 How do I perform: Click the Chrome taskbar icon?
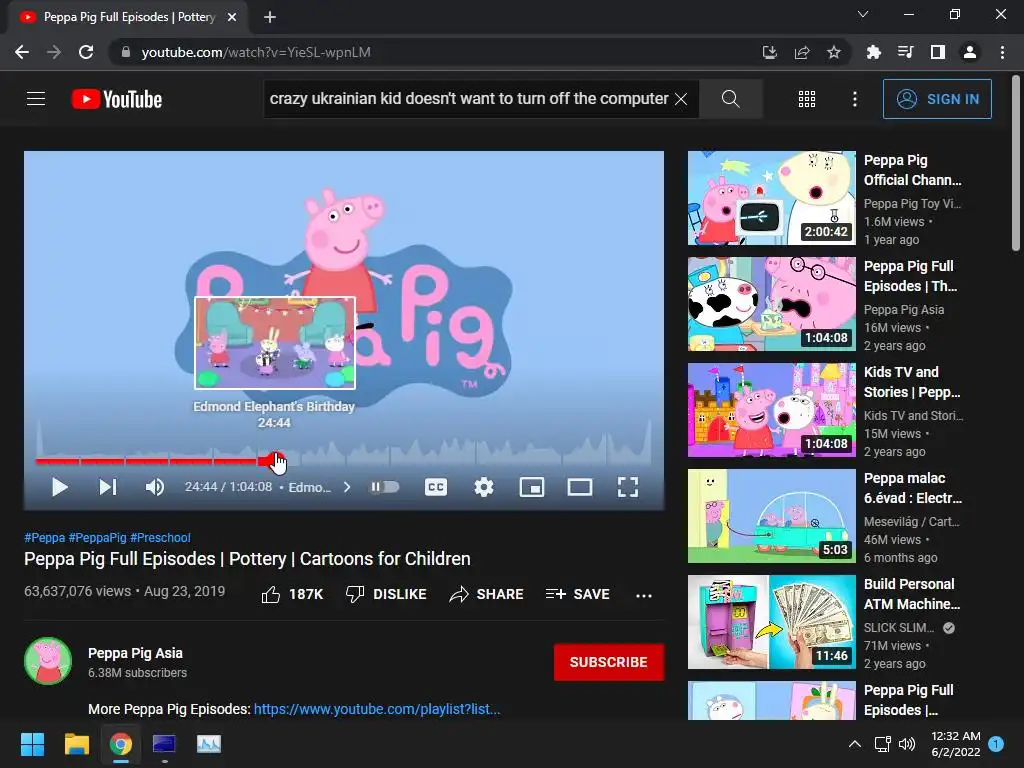coord(120,744)
